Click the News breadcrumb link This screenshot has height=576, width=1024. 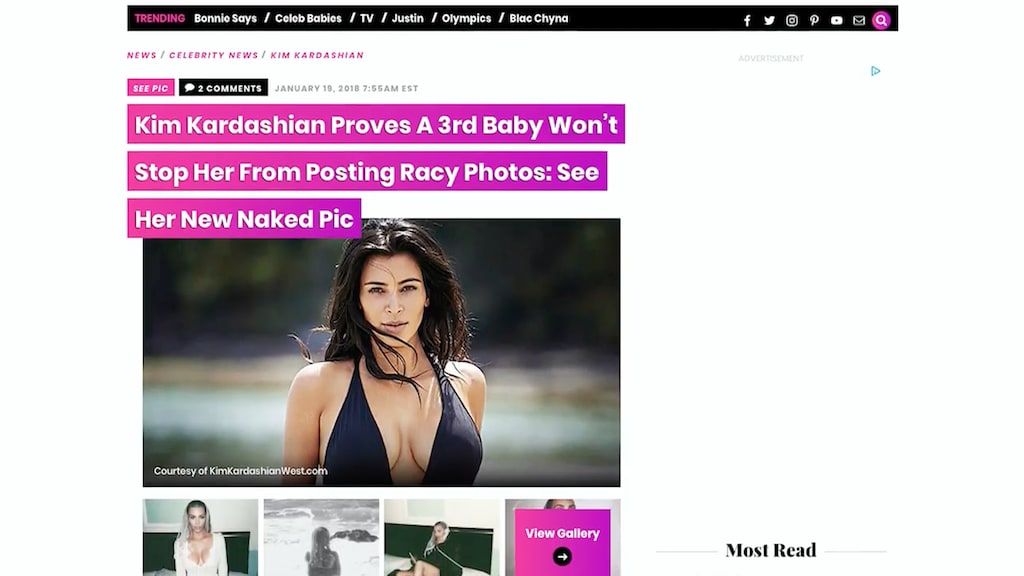point(142,56)
